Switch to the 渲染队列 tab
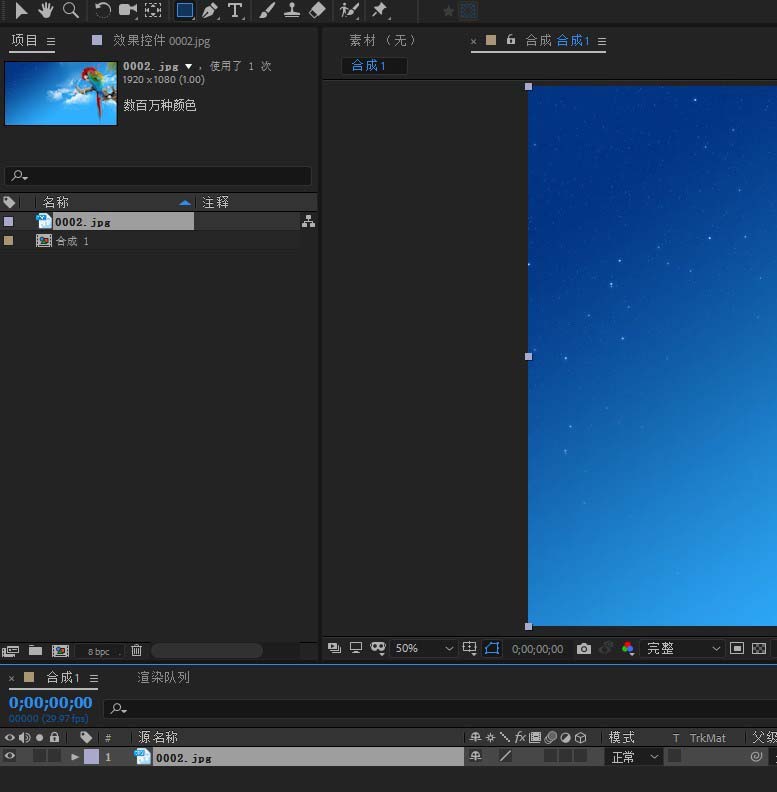 pyautogui.click(x=163, y=677)
